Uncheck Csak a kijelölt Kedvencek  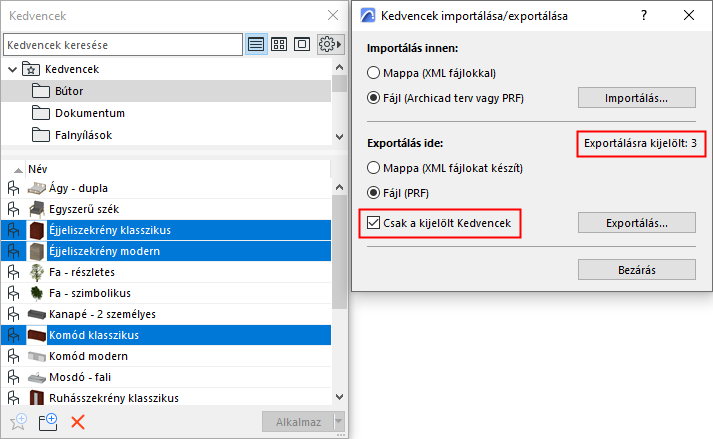click(x=374, y=224)
